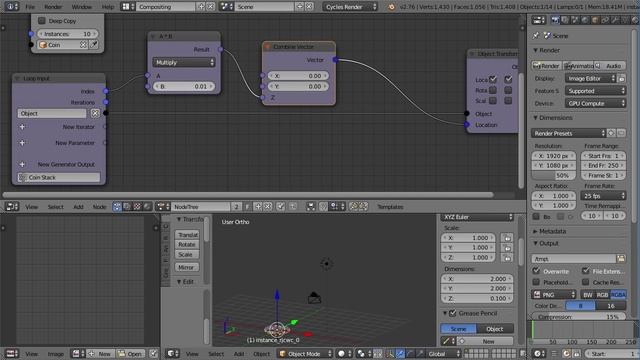This screenshot has width=640, height=360.
Task: Click plus icon for New Iterator
Action: (x=22, y=127)
